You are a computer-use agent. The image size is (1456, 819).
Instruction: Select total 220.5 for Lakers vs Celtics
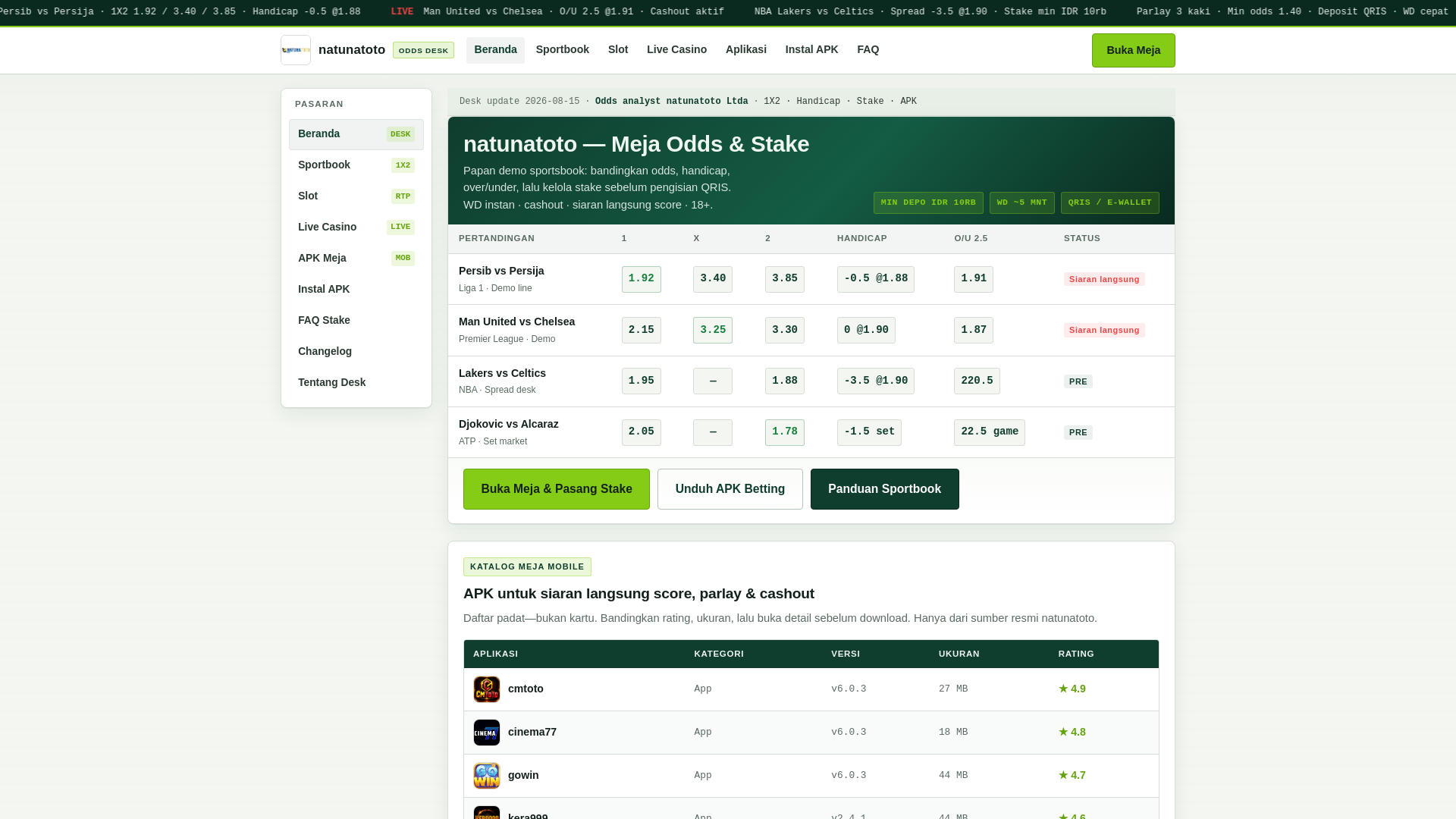tap(977, 381)
